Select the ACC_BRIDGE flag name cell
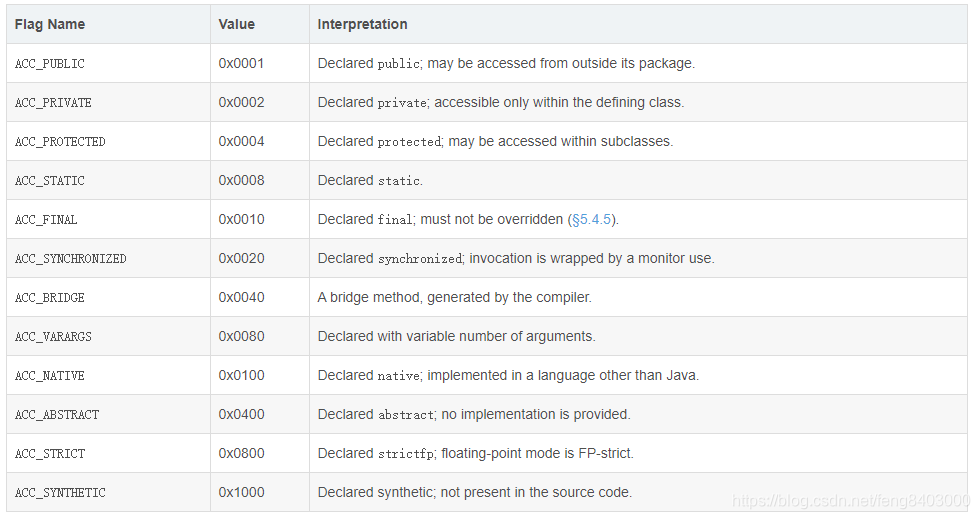Image resolution: width=980 pixels, height=519 pixels. click(x=108, y=297)
